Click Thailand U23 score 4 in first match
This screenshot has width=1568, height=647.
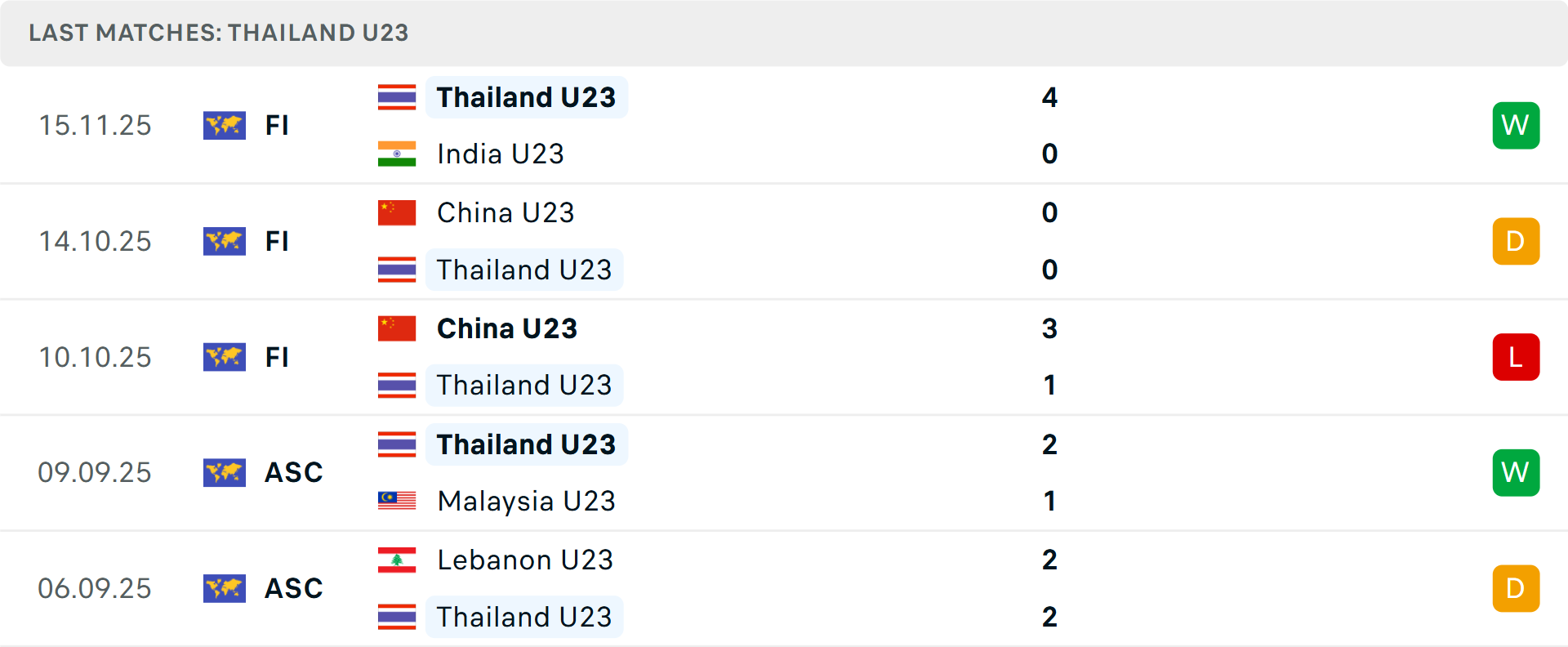point(1049,97)
